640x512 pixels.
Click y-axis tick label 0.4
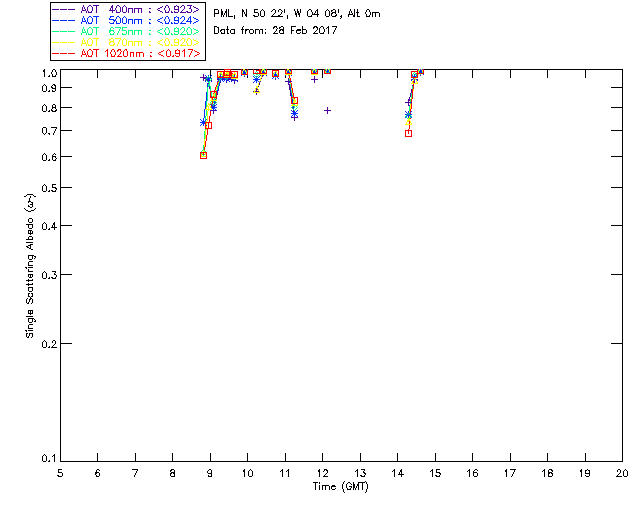coord(49,226)
